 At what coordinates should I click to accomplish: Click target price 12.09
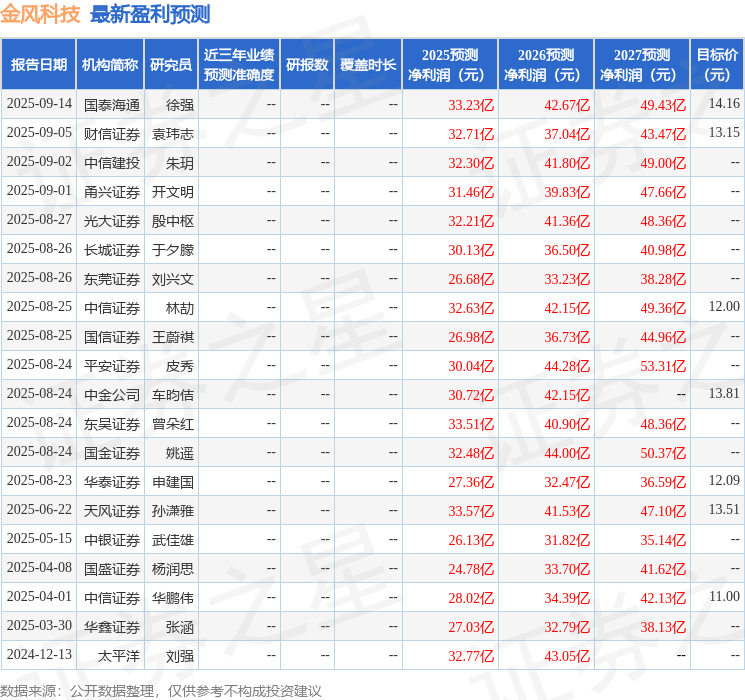coord(724,480)
